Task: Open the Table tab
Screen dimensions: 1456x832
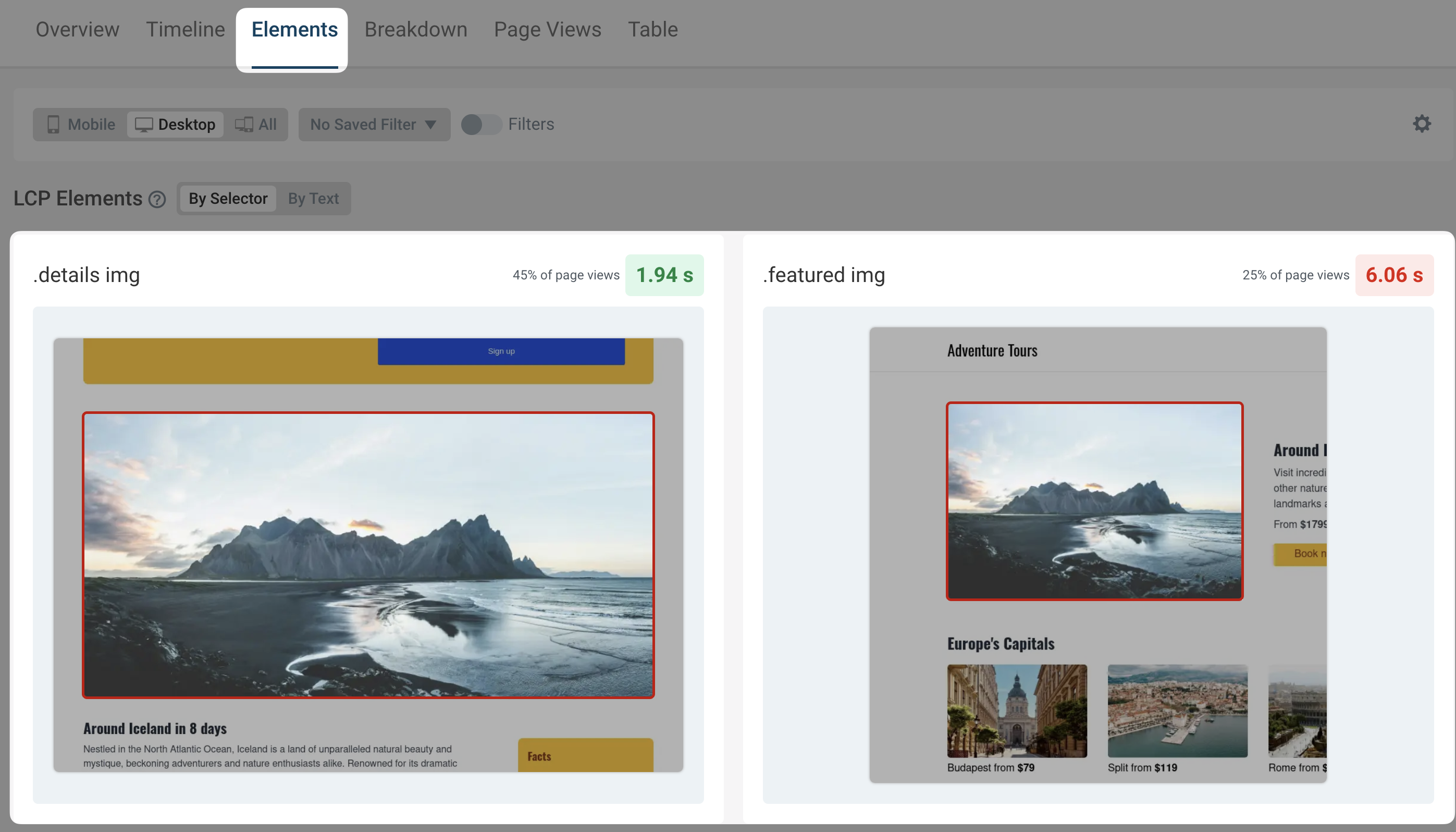Action: [652, 29]
